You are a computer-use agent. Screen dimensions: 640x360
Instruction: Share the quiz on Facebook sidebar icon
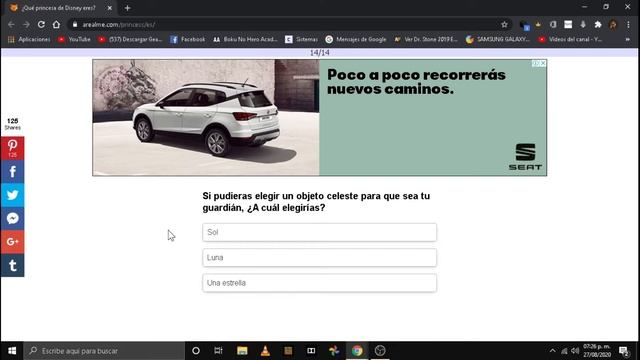pyautogui.click(x=13, y=172)
